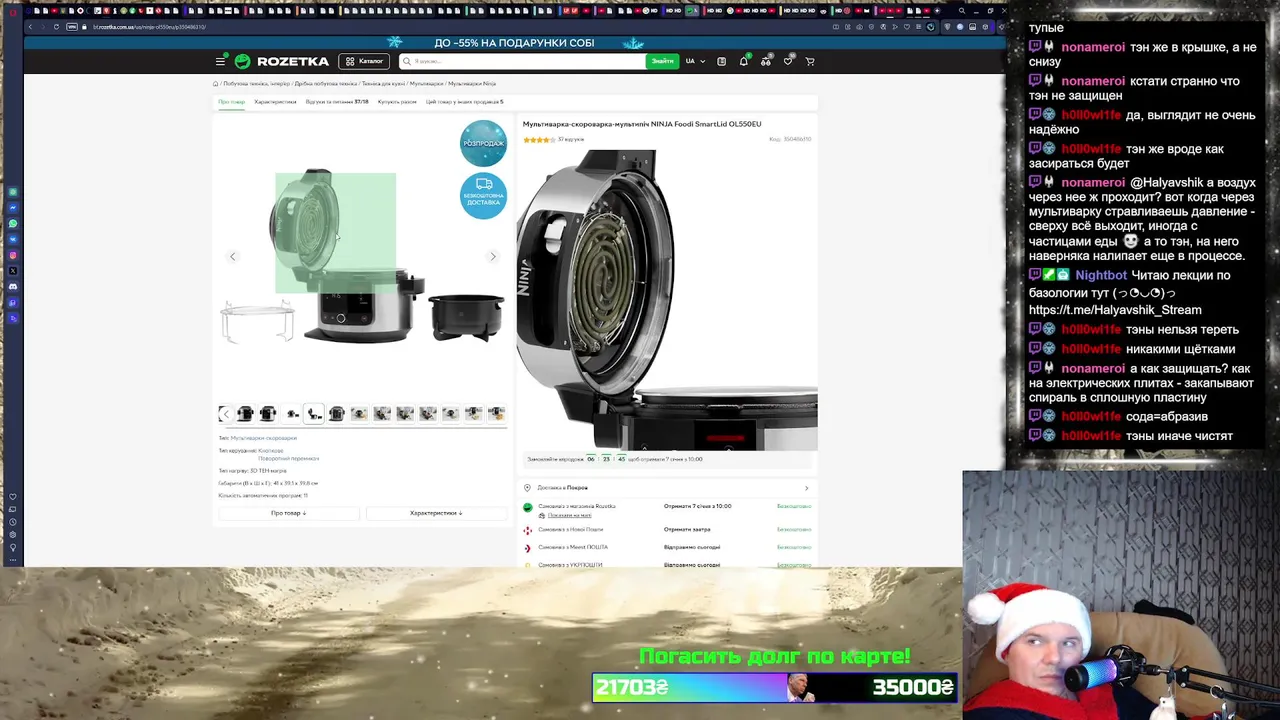1280x720 pixels.
Task: Open the shopping cart icon
Action: point(810,61)
